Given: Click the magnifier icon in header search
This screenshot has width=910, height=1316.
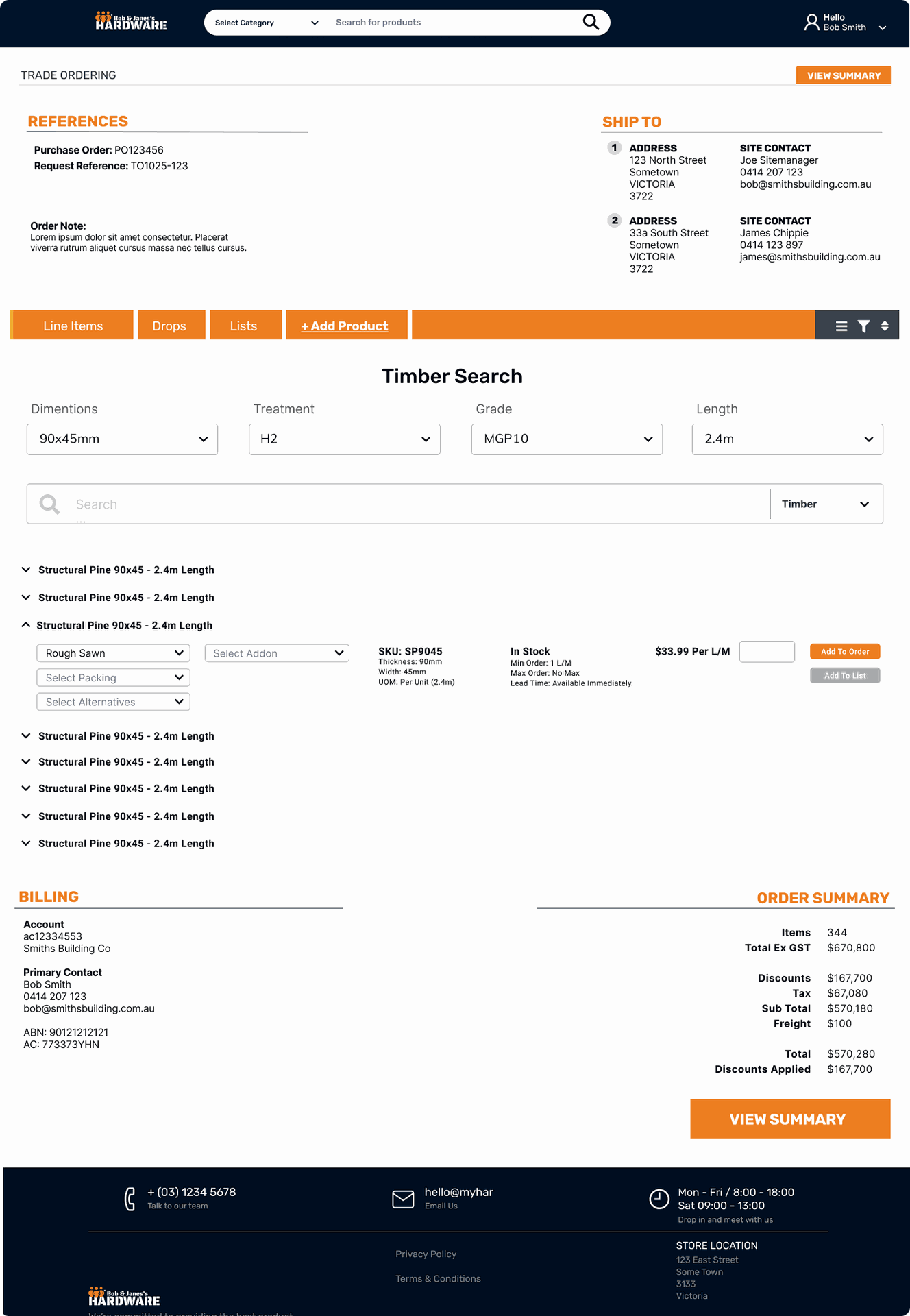Looking at the screenshot, I should pos(591,23).
